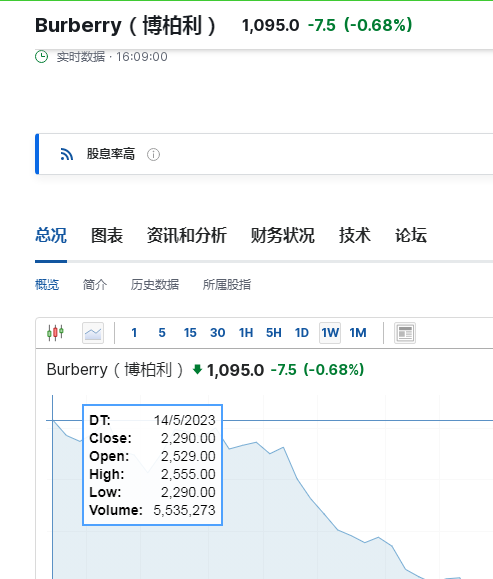Set chart interval to 1 minute
The width and height of the screenshot is (493, 579).
click(x=134, y=333)
